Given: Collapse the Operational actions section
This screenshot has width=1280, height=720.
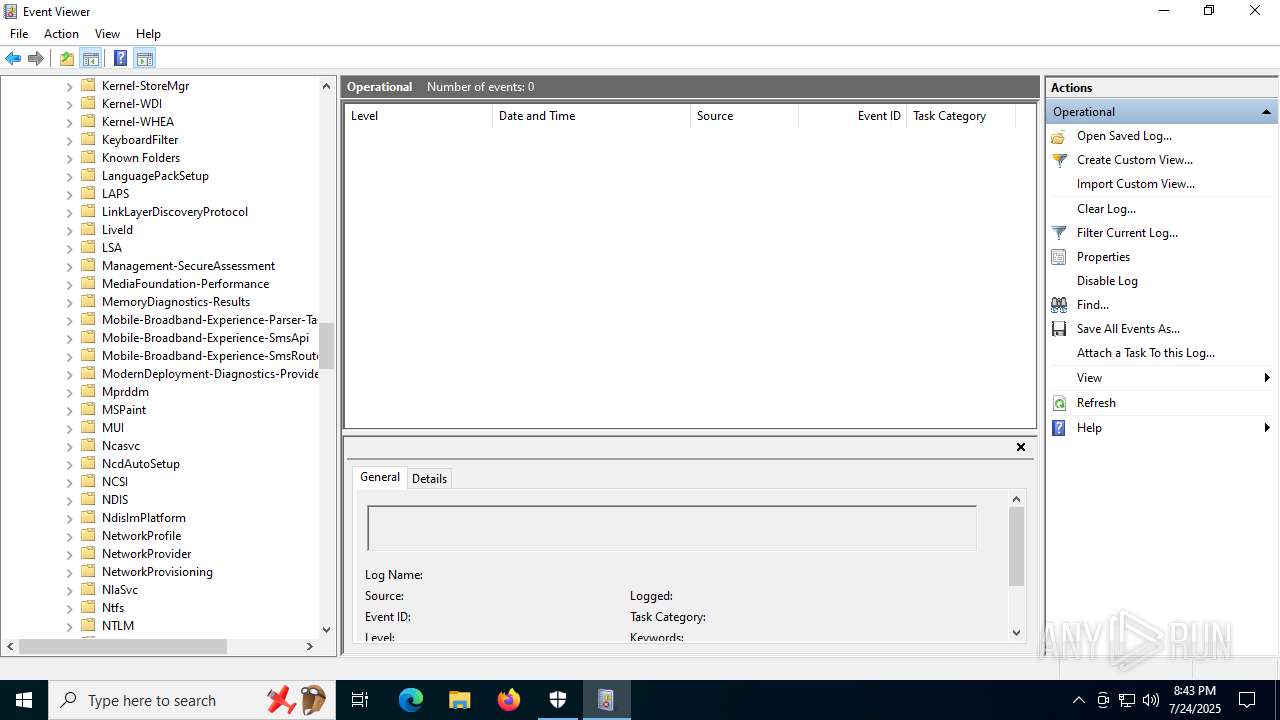Looking at the screenshot, I should (1266, 112).
